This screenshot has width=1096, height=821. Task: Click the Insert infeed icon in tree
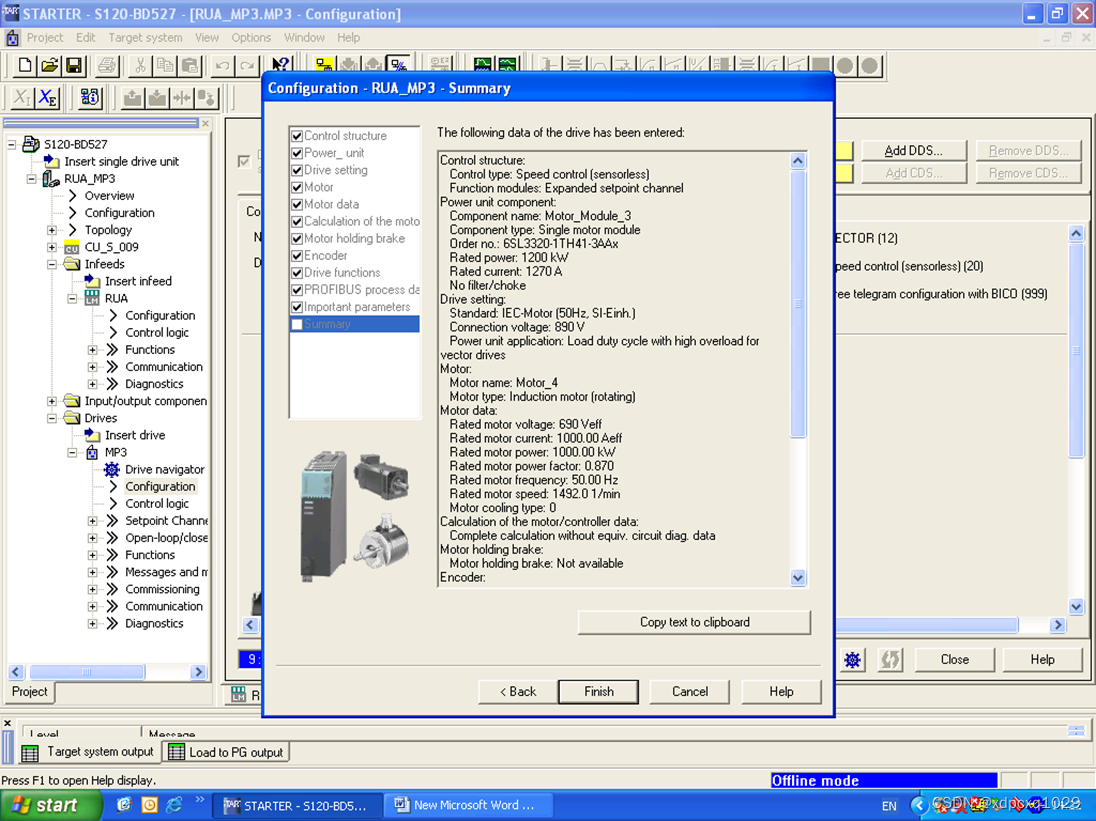(92, 281)
